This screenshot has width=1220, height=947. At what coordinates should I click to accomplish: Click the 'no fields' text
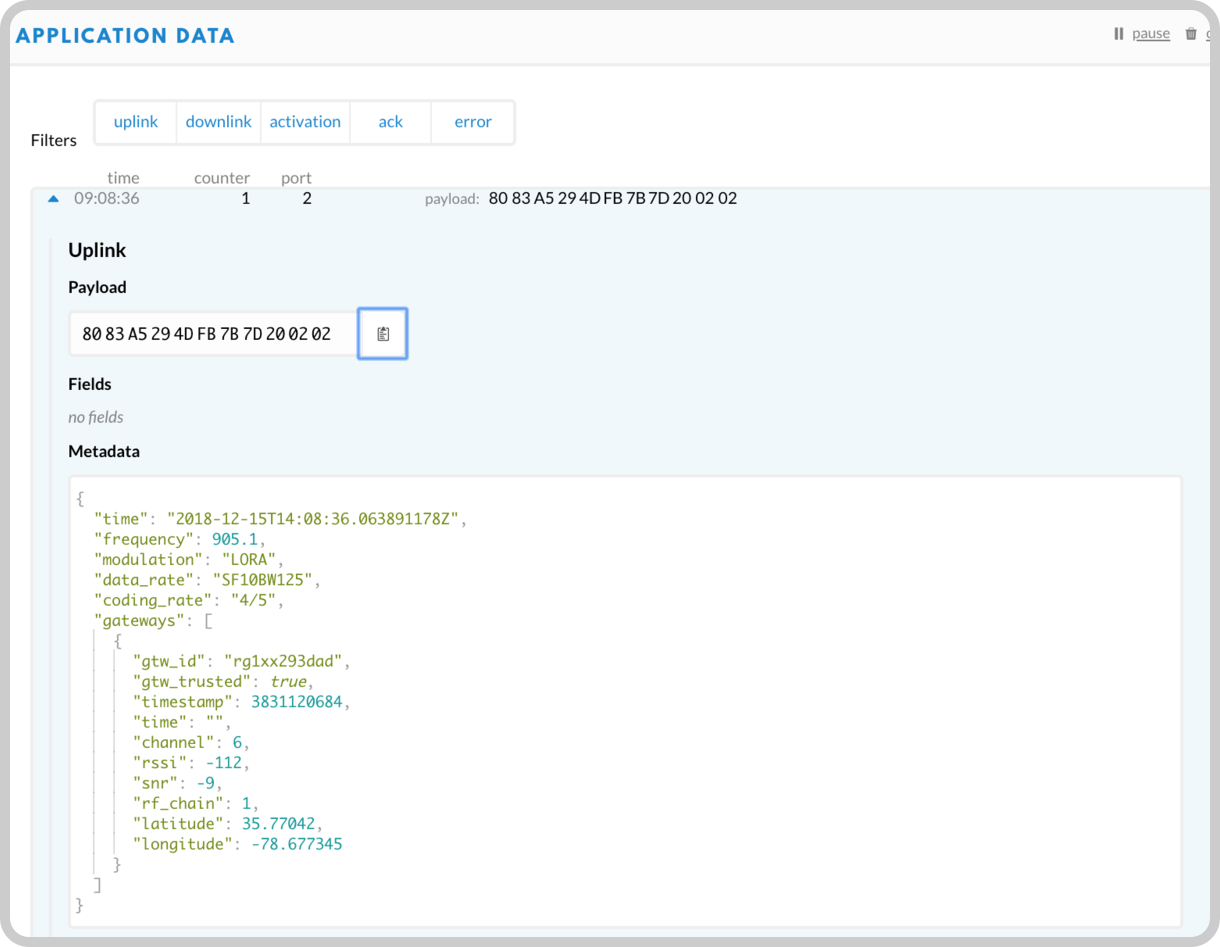click(96, 417)
